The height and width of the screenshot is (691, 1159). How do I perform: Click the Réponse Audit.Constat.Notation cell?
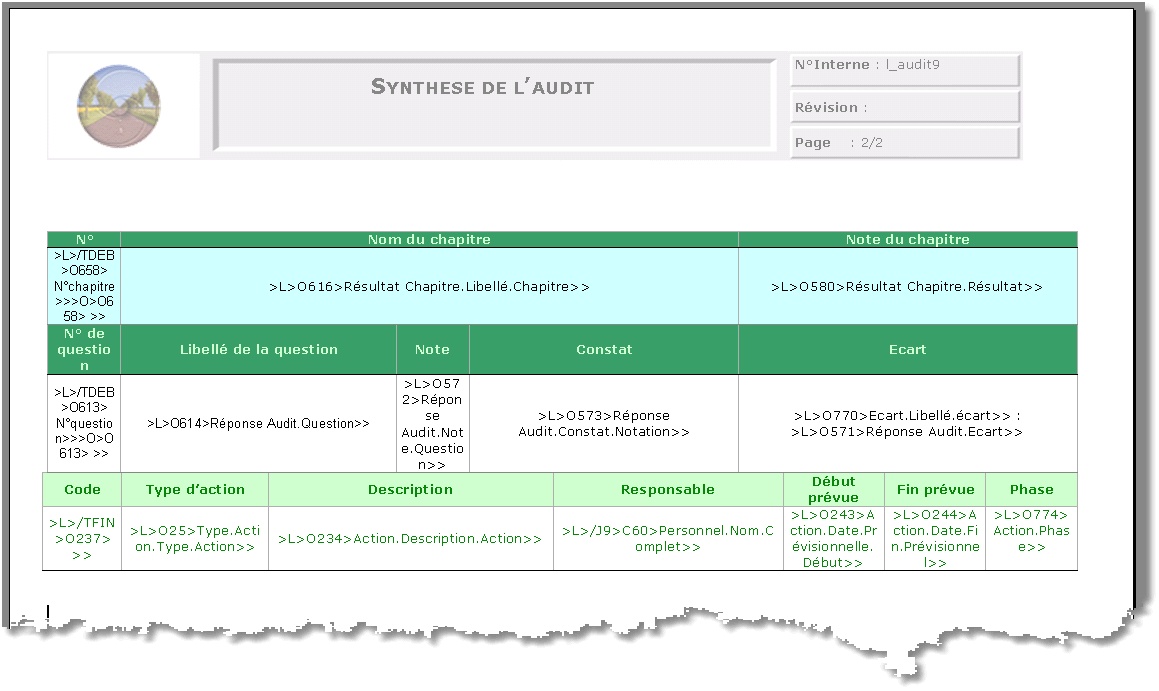pos(603,424)
